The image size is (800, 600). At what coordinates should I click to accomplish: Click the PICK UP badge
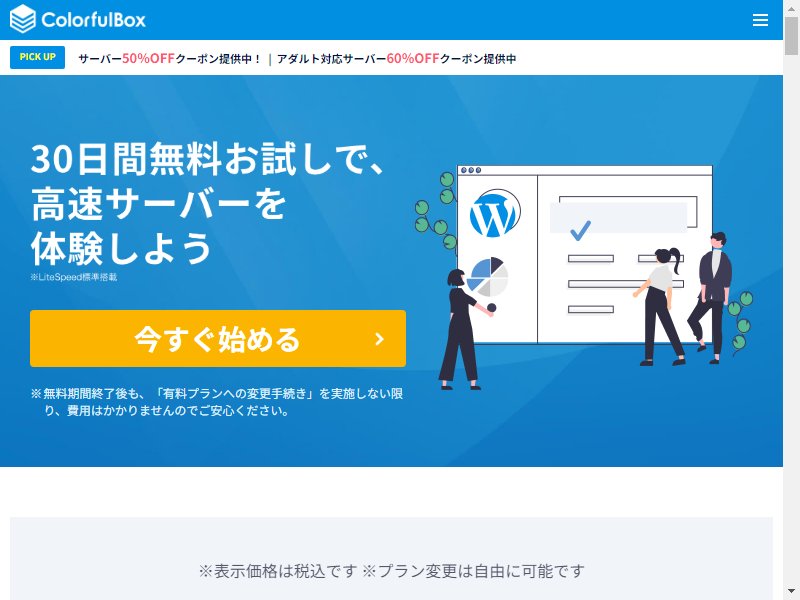[37, 57]
